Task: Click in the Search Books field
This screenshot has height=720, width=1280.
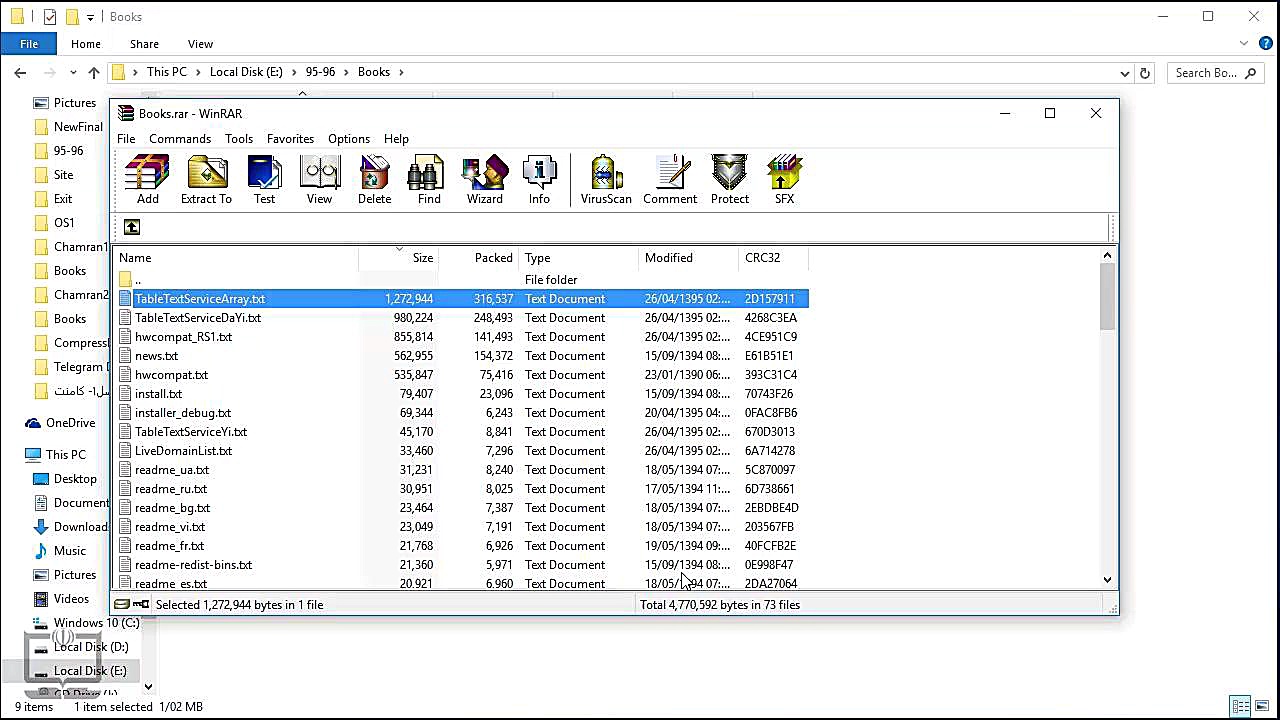Action: click(1214, 72)
